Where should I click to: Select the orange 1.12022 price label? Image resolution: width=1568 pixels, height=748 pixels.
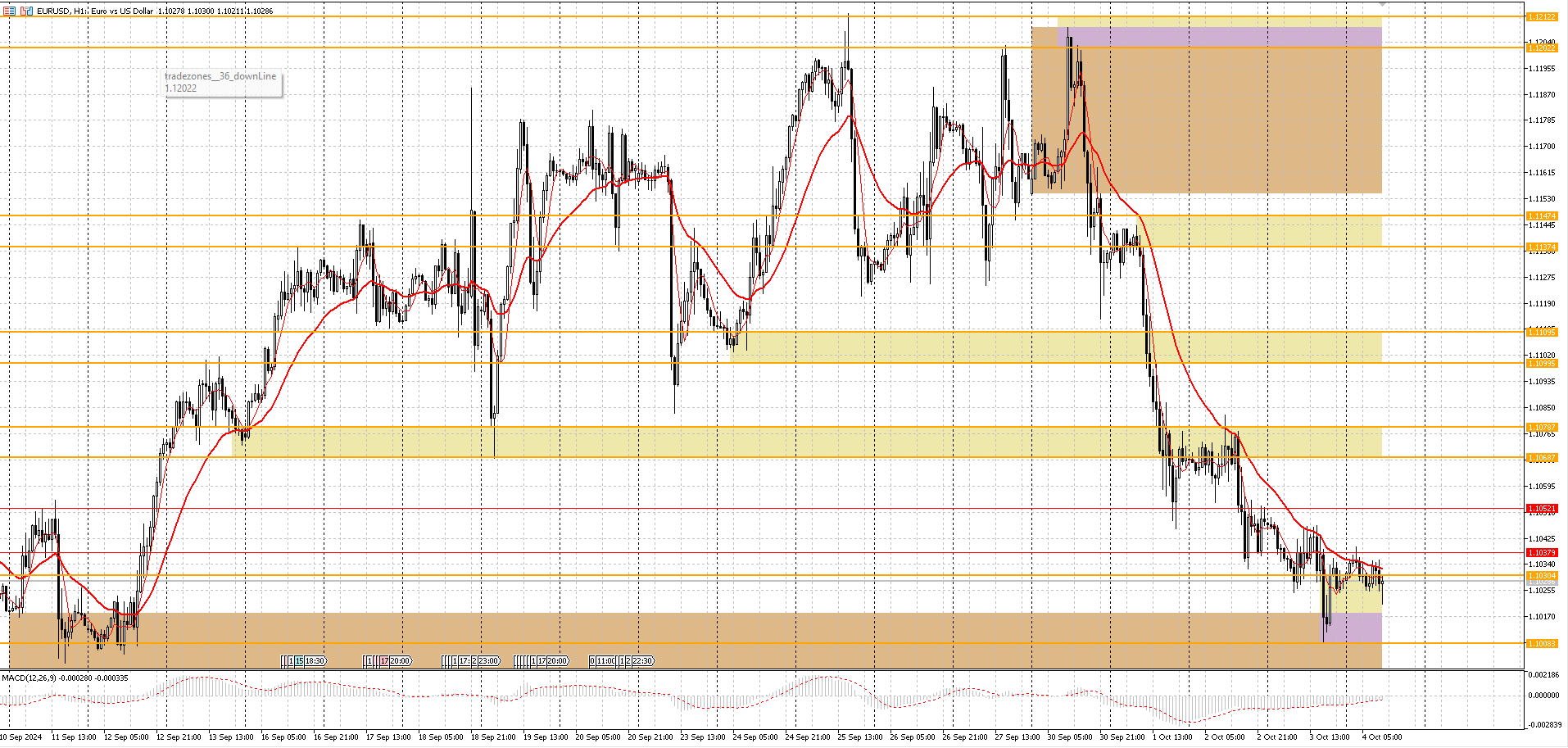tap(1542, 48)
